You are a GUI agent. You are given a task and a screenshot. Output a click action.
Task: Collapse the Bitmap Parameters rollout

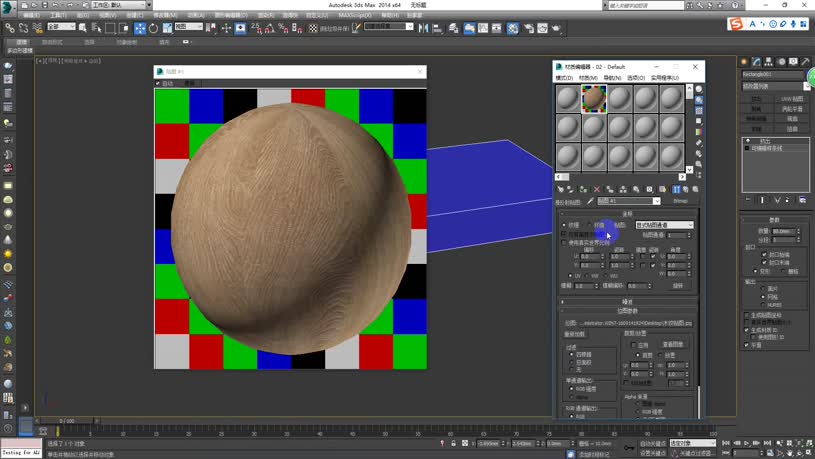coord(627,311)
